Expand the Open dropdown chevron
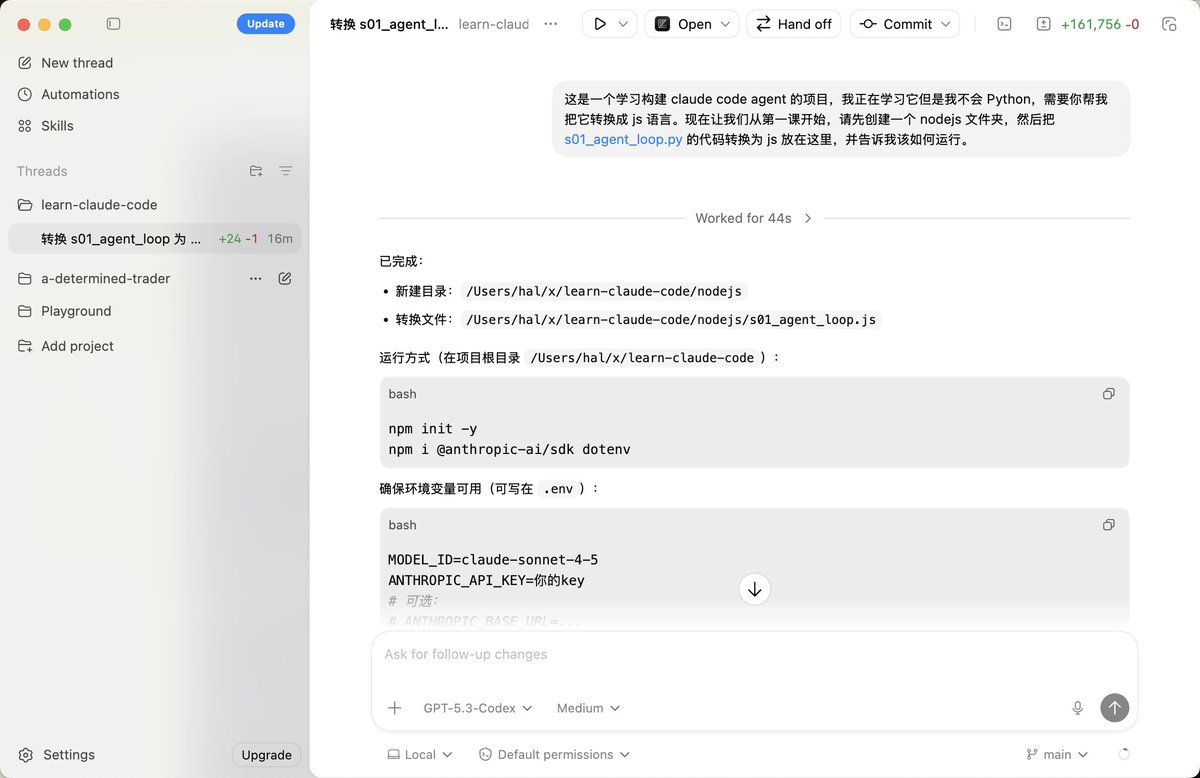The height and width of the screenshot is (778, 1200). pyautogui.click(x=726, y=24)
